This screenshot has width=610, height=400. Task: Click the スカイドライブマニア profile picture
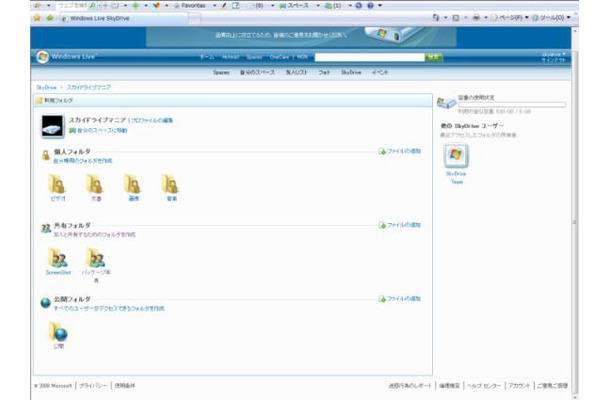53,126
